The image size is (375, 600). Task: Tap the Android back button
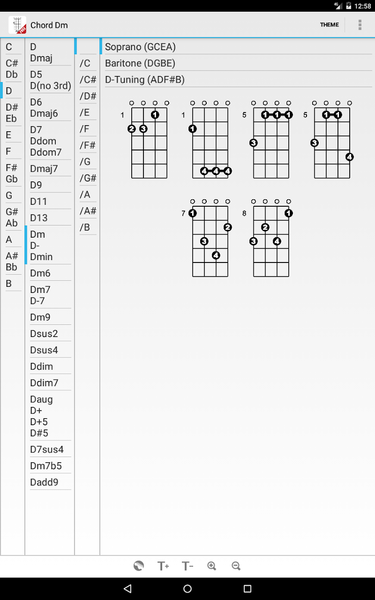(x=128, y=588)
